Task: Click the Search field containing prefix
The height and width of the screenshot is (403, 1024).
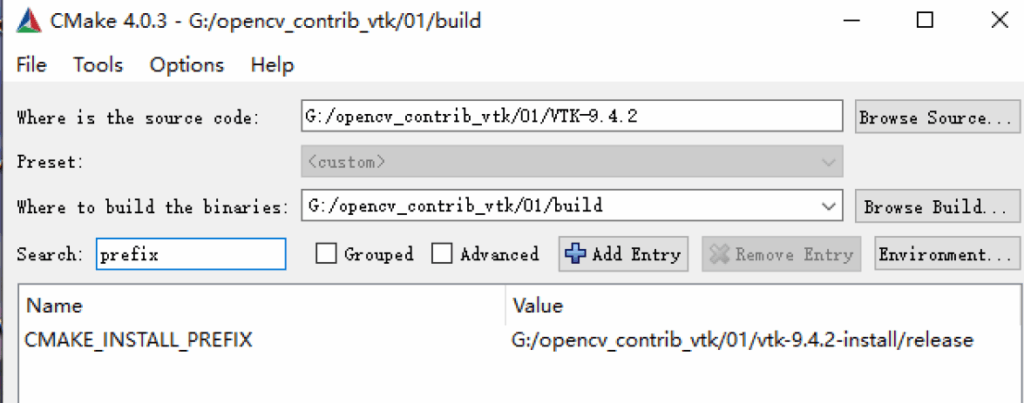Action: coord(191,254)
